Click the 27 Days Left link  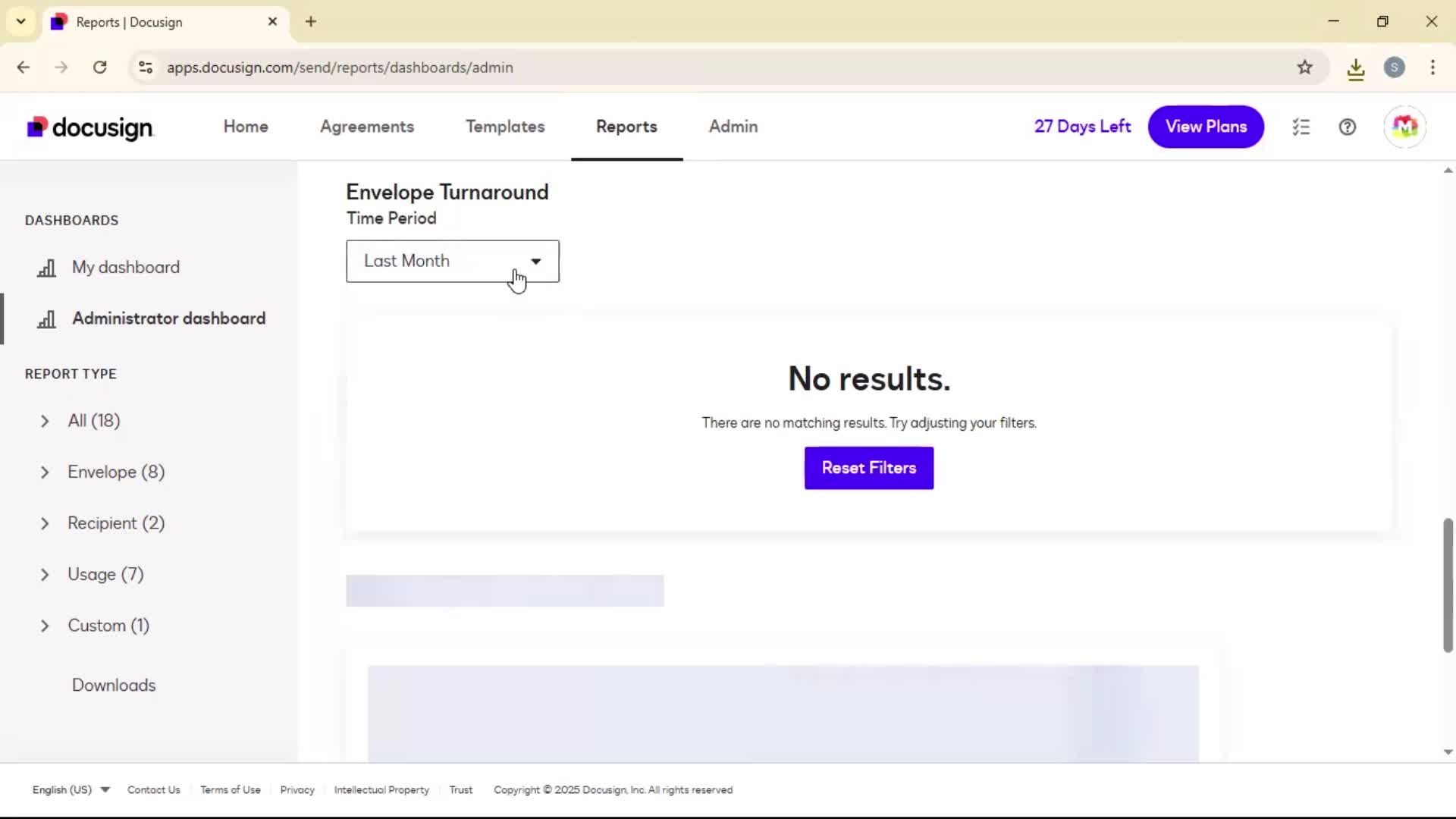click(1082, 127)
